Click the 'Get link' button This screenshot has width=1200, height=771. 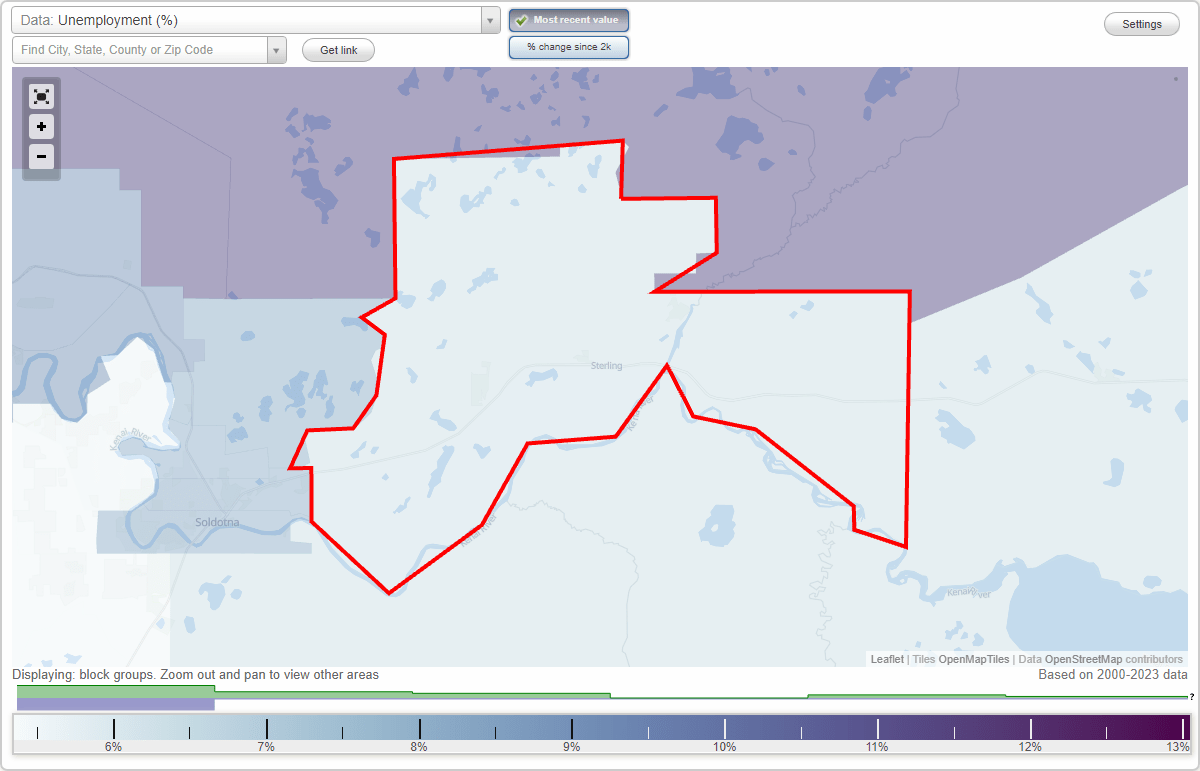tap(338, 50)
